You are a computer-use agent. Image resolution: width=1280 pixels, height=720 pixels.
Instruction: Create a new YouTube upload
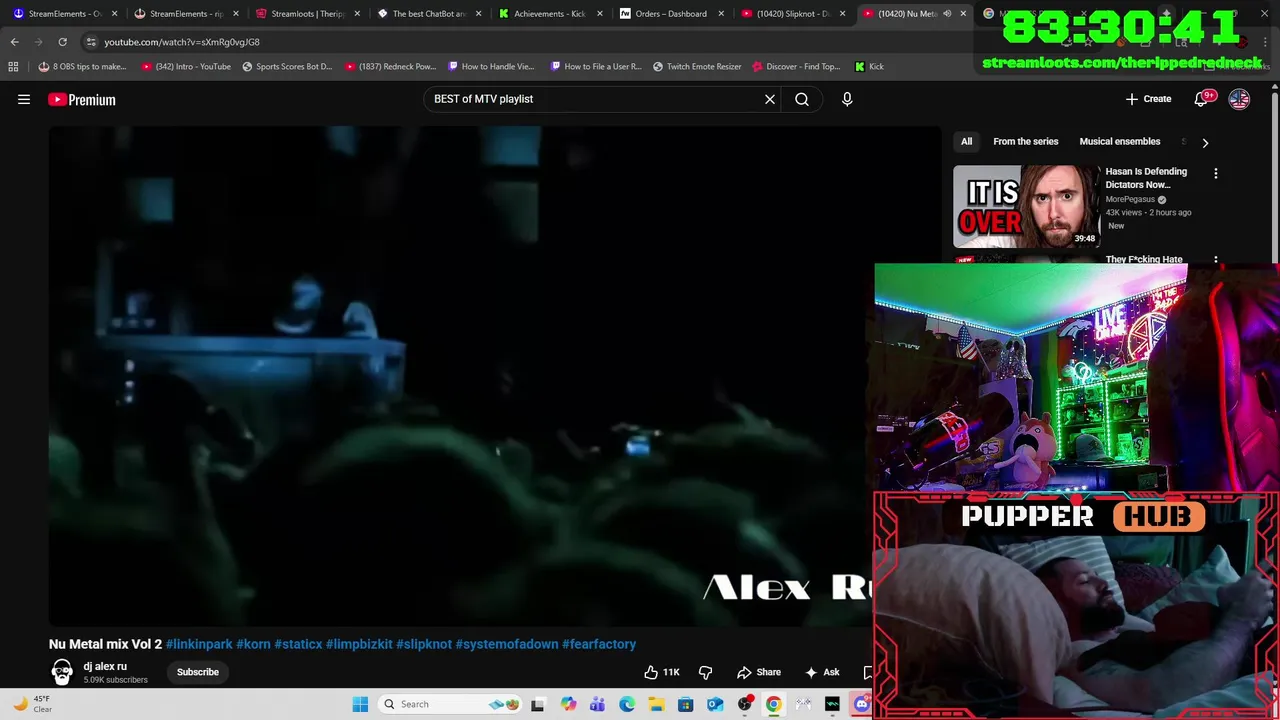pyautogui.click(x=1148, y=99)
